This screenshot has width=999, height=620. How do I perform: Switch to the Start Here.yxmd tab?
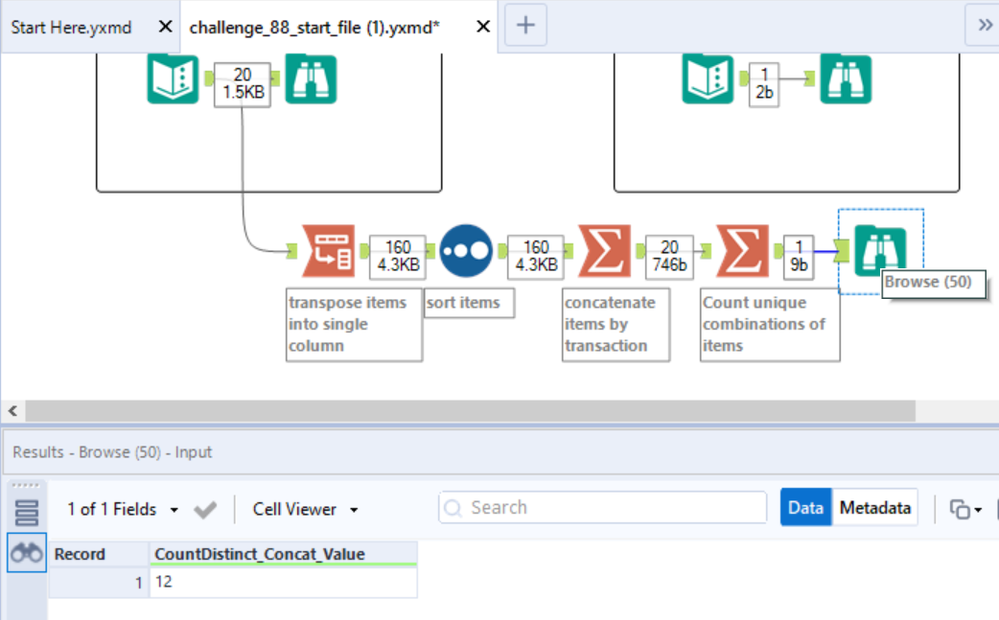click(x=71, y=27)
